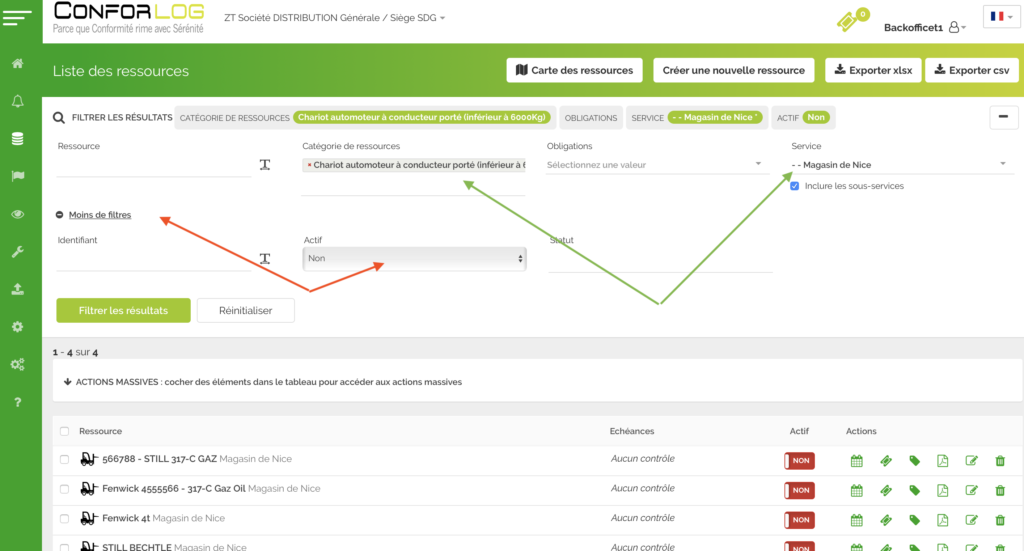Edit the Fenwick 4t resource with pencil icon
This screenshot has height=551, width=1024.
pos(971,520)
